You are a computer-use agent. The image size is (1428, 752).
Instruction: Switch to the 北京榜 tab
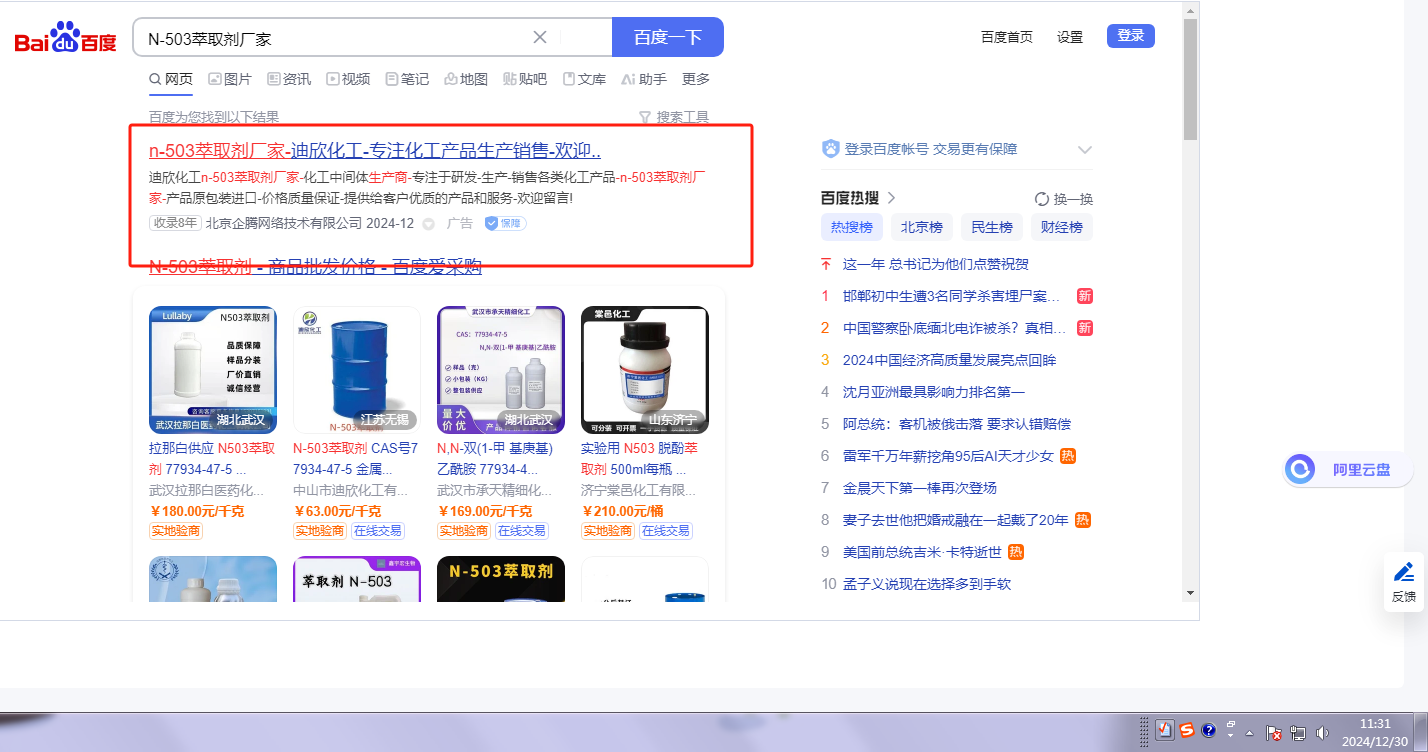click(922, 227)
